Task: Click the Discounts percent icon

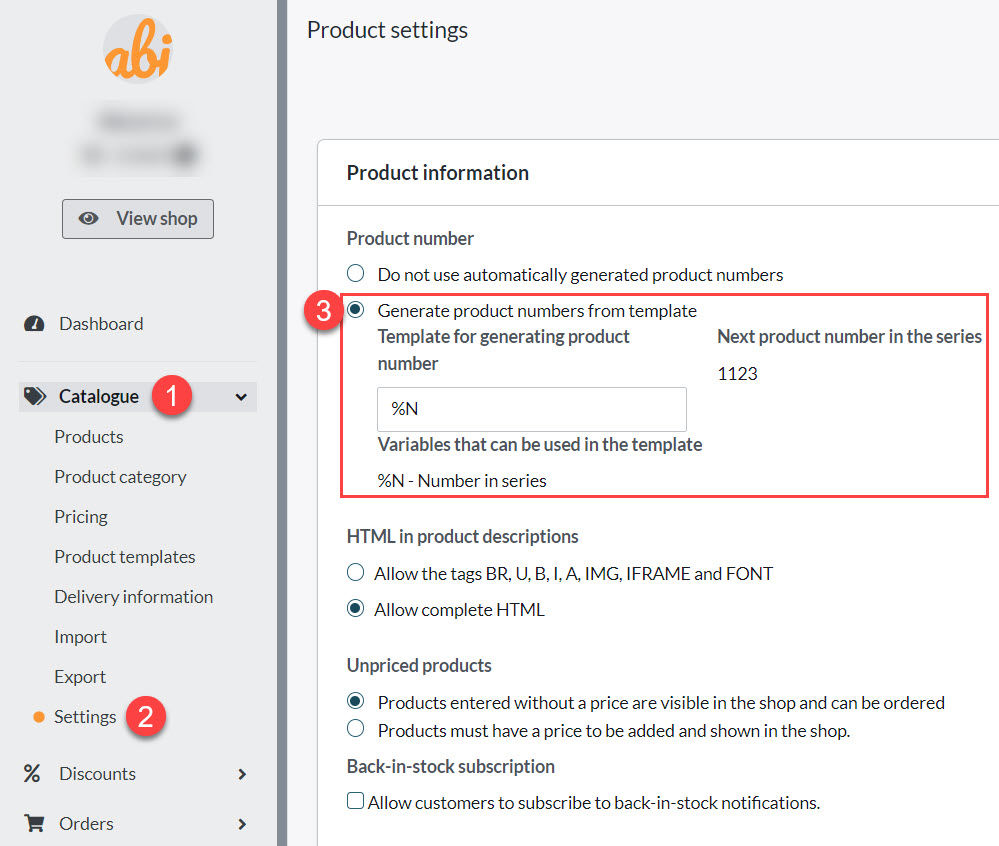Action: 33,774
